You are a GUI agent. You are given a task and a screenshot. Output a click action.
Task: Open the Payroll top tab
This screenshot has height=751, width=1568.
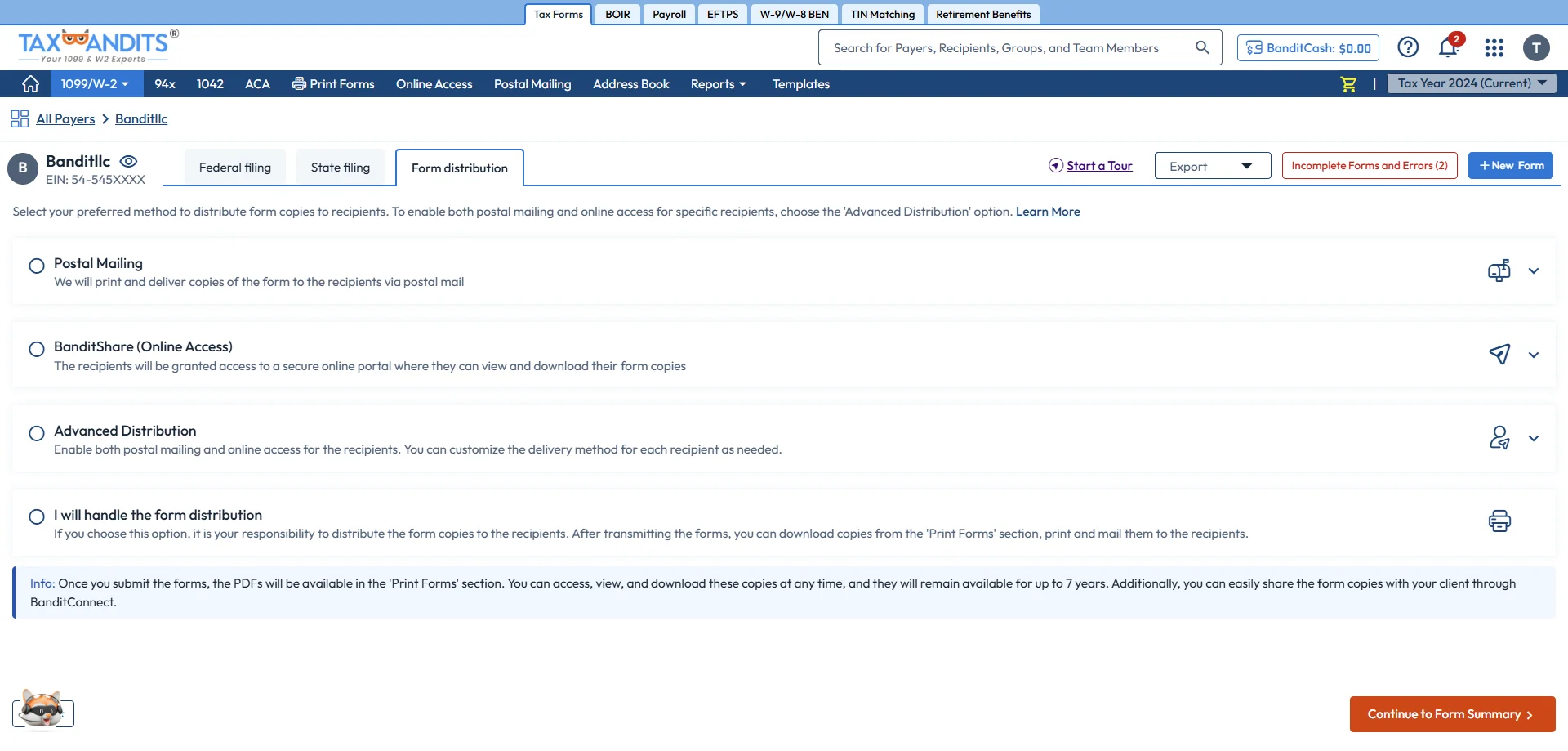click(669, 15)
